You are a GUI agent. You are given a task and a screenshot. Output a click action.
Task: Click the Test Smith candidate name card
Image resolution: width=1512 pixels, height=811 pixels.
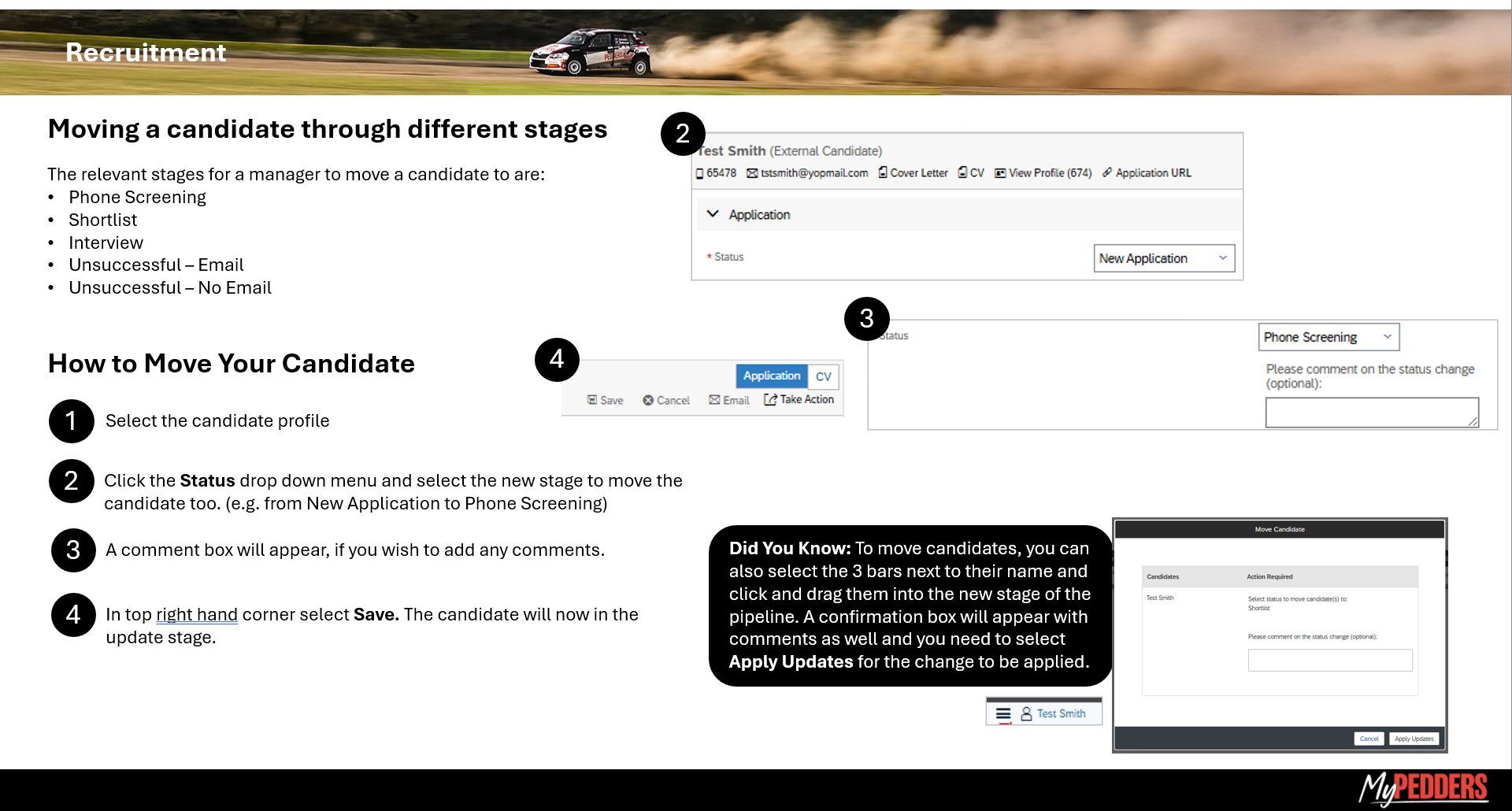pyautogui.click(x=1060, y=713)
